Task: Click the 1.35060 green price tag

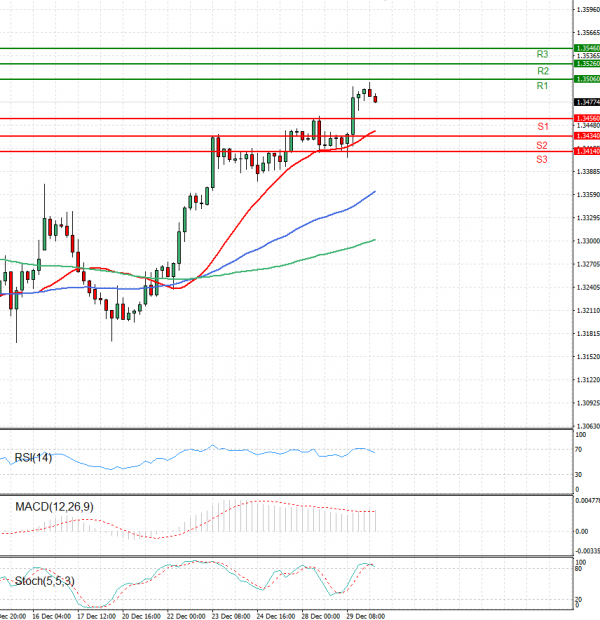Action: coord(587,79)
